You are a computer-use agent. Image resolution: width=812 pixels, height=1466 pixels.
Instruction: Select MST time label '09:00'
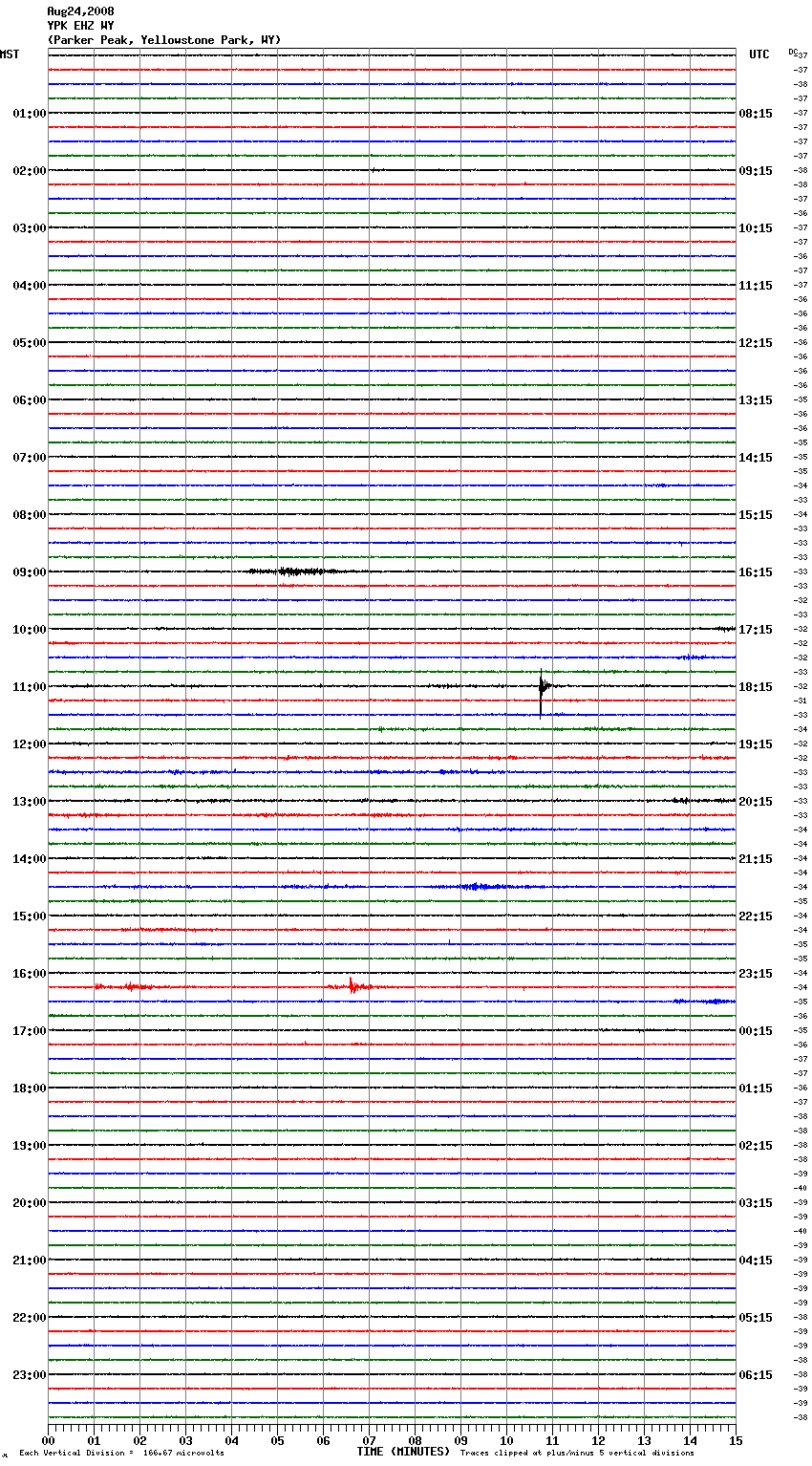(x=30, y=572)
